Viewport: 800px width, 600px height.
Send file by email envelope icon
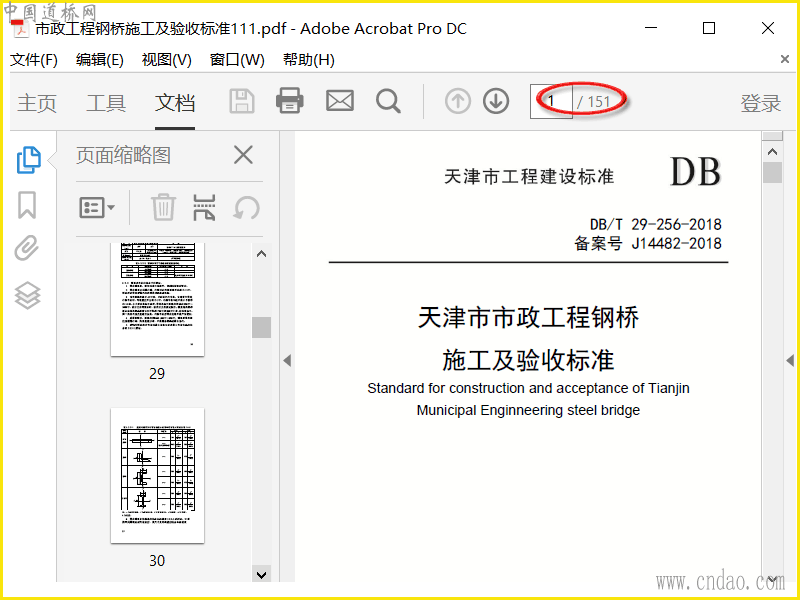(340, 101)
